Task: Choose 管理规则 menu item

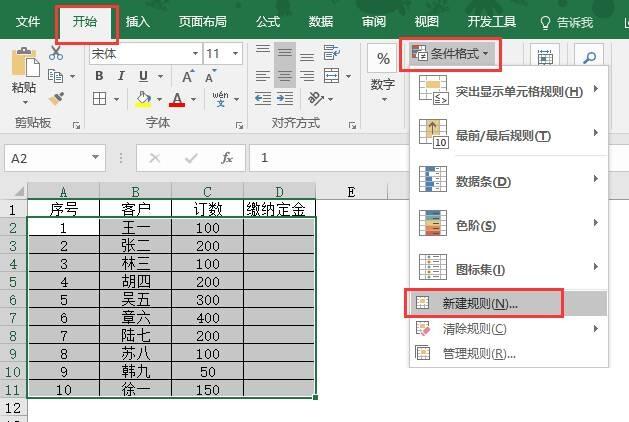Action: tap(508, 354)
